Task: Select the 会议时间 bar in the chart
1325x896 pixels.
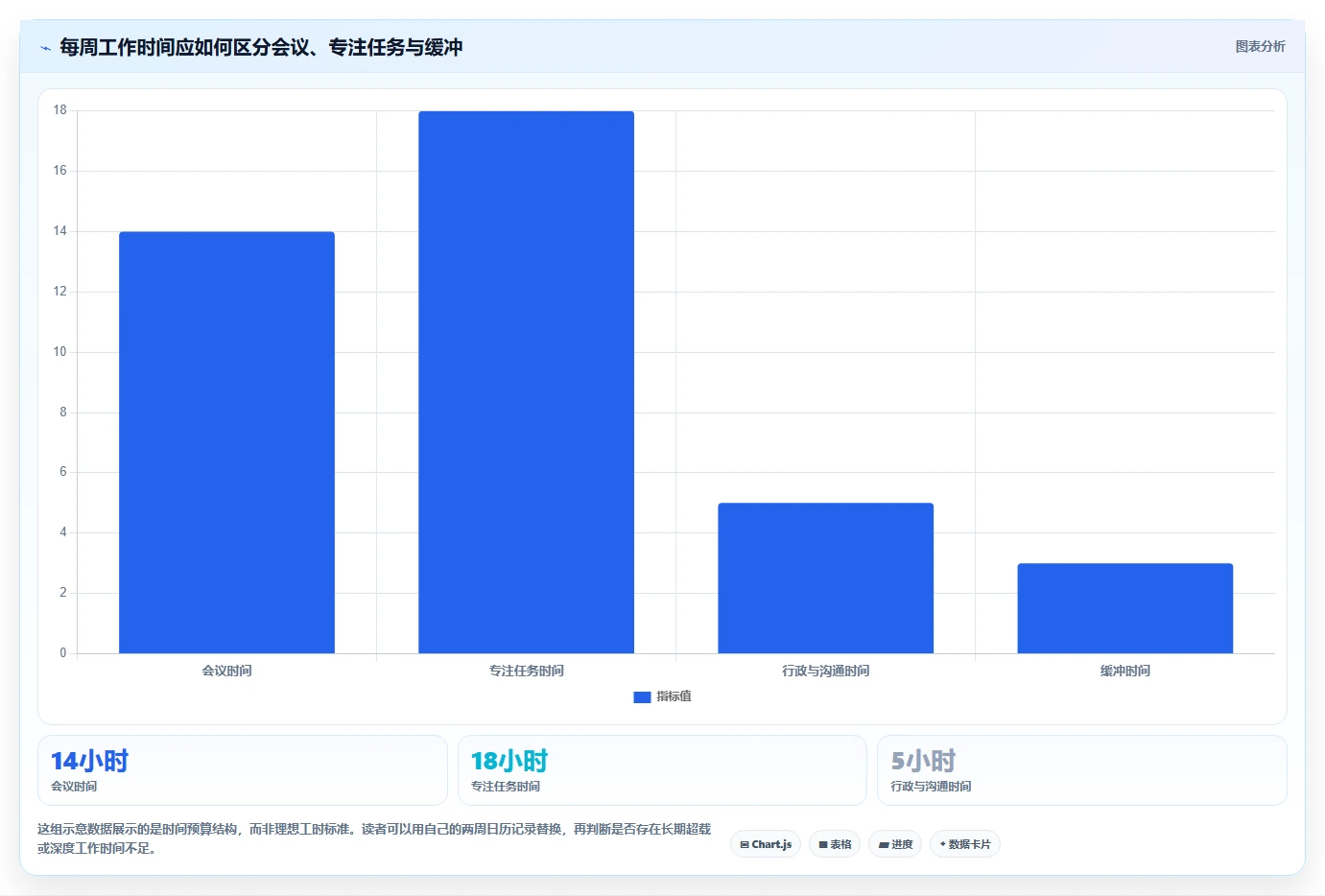Action: [226, 442]
